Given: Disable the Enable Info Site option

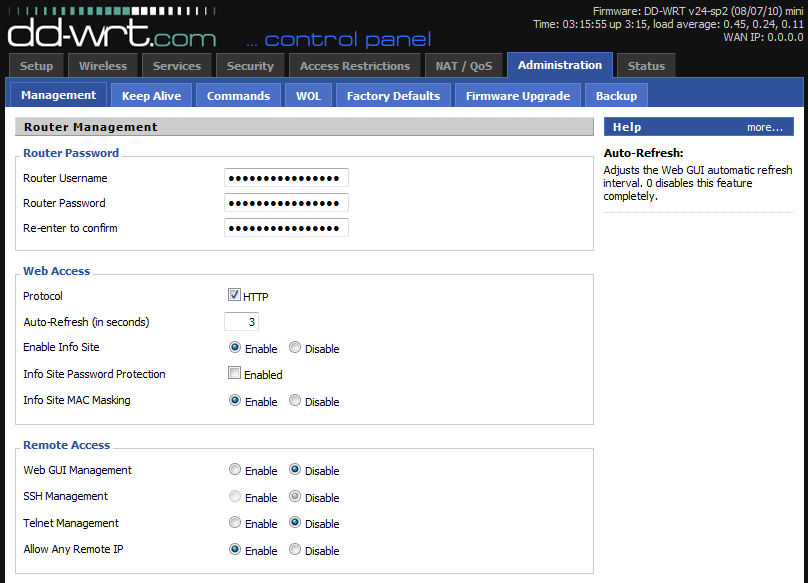Looking at the screenshot, I should [295, 348].
